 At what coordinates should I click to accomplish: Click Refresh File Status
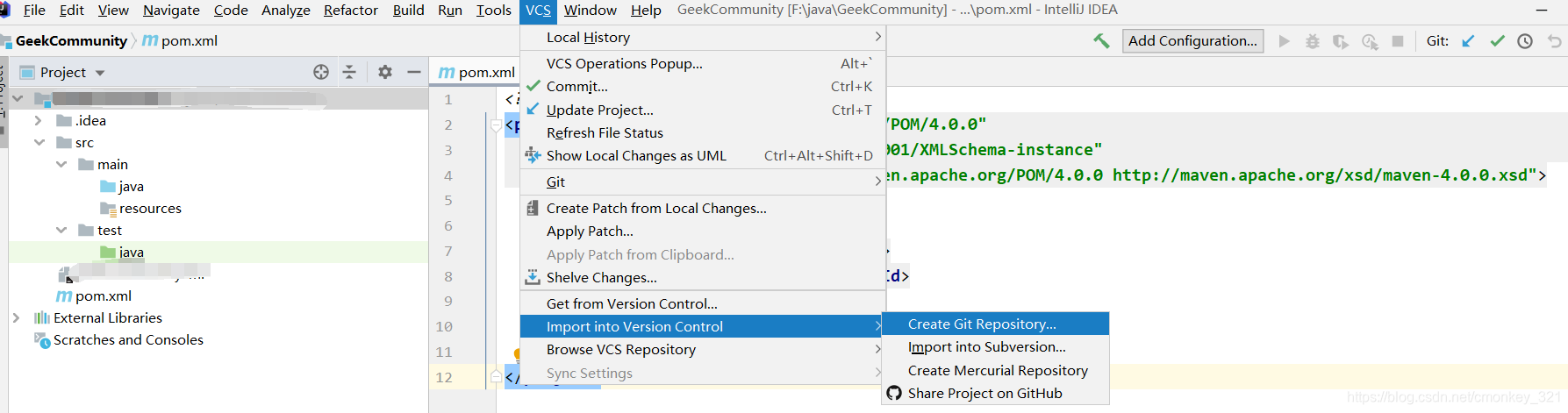pyautogui.click(x=703, y=133)
